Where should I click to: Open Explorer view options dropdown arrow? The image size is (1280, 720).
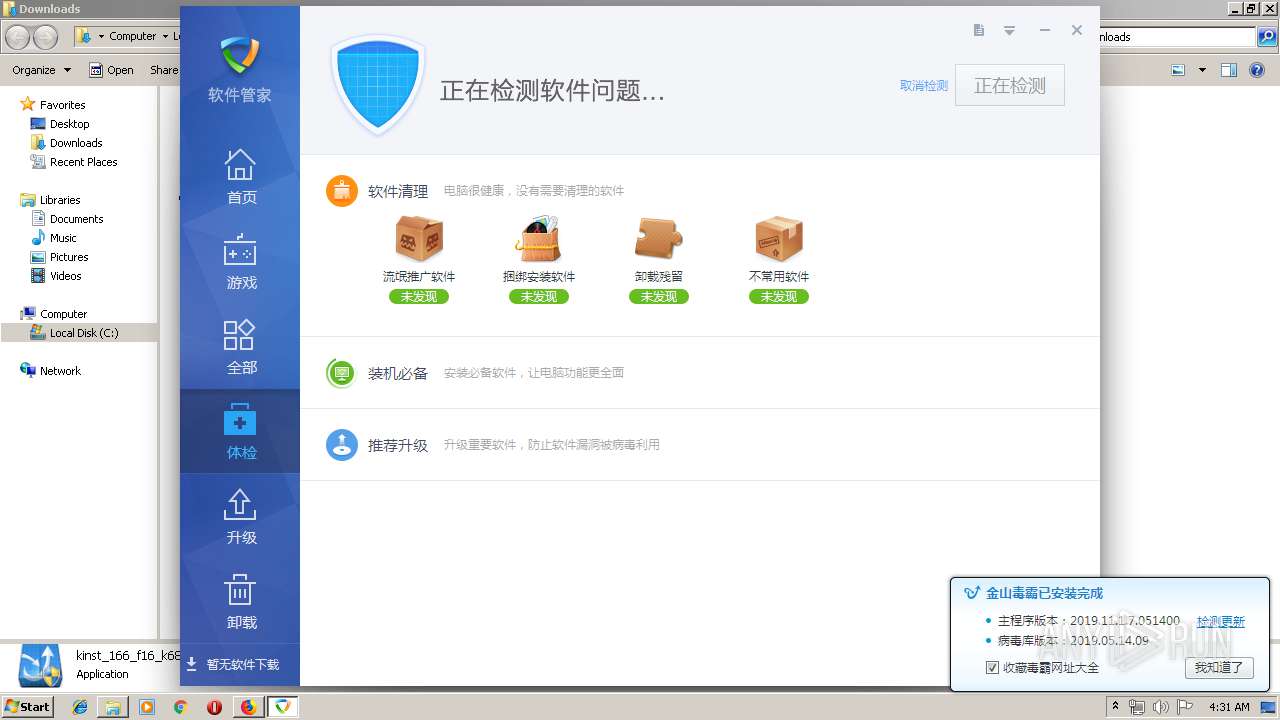1202,70
